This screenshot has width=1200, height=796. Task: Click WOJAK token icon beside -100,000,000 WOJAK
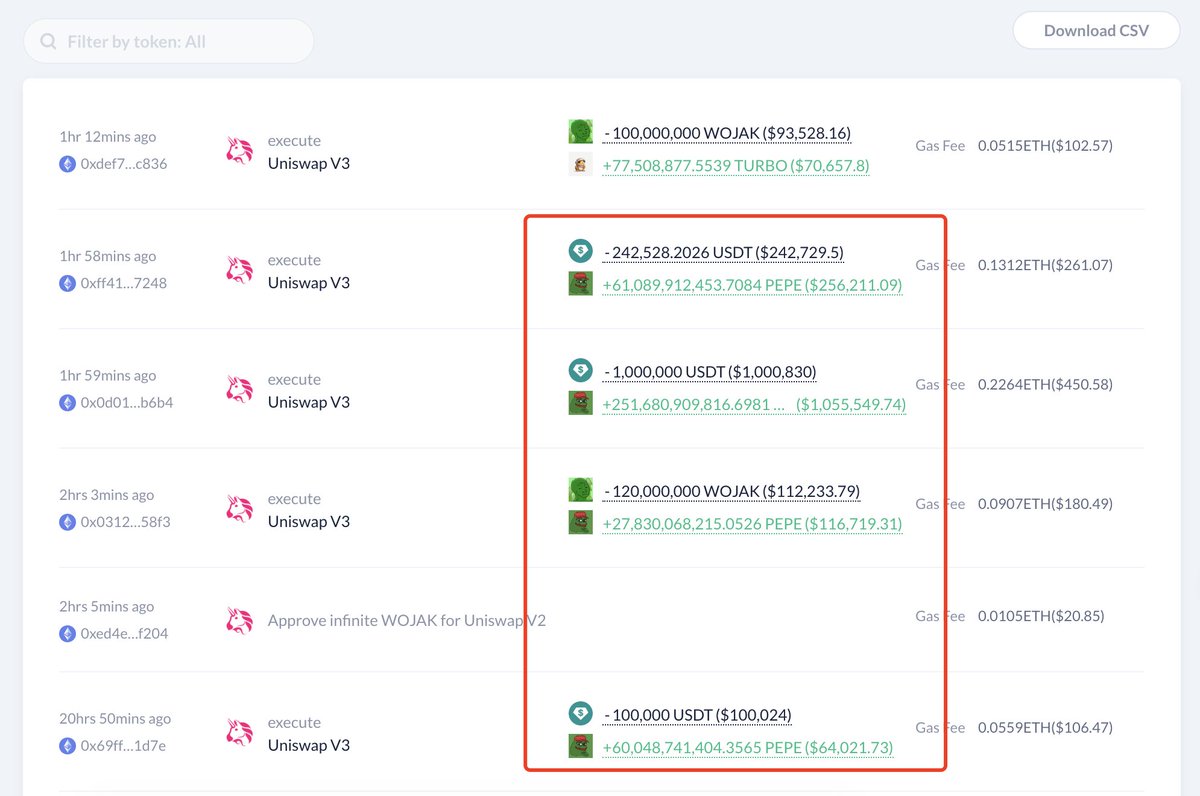[x=581, y=132]
